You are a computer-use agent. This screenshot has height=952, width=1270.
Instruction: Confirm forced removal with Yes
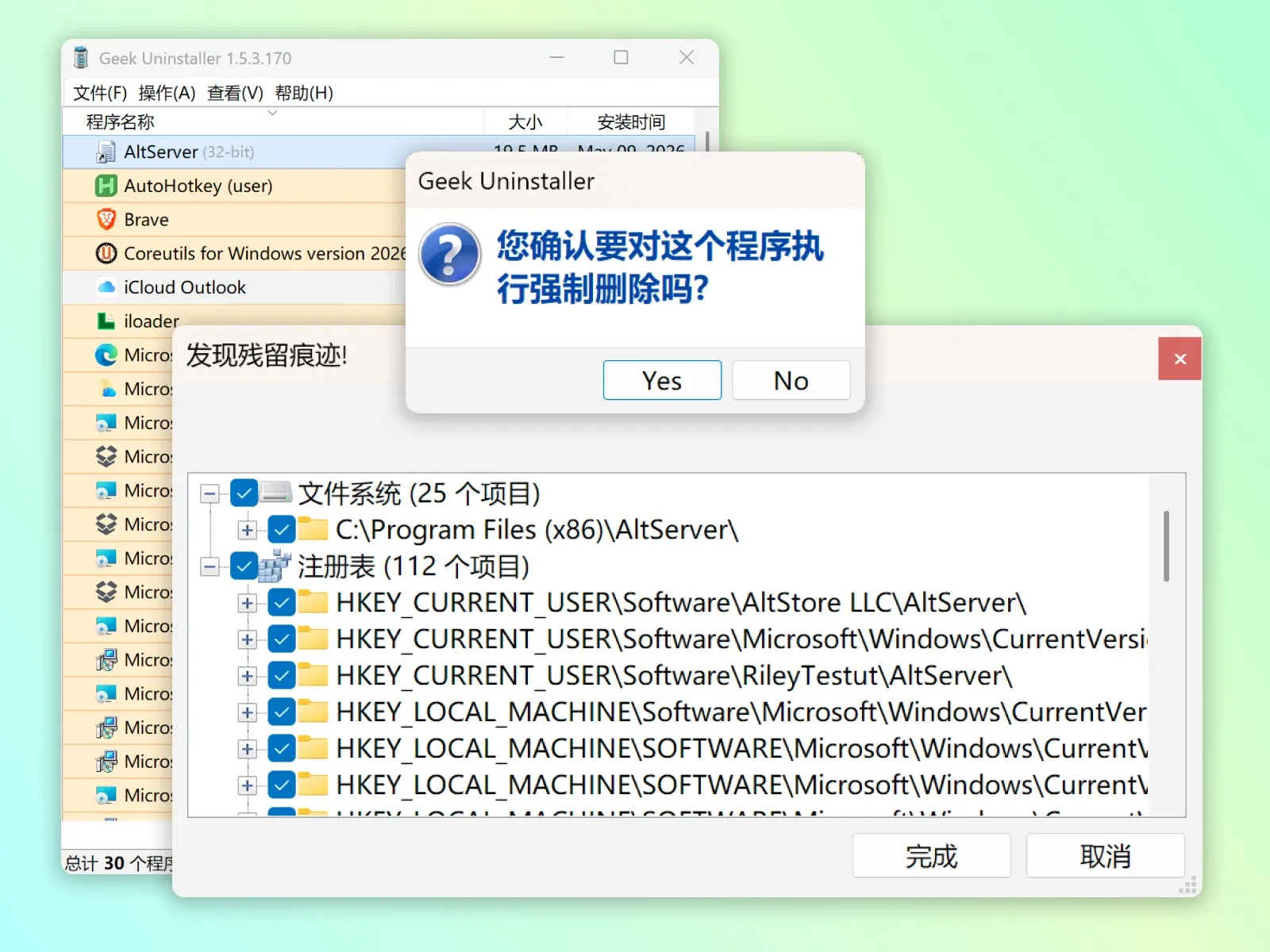coord(662,380)
